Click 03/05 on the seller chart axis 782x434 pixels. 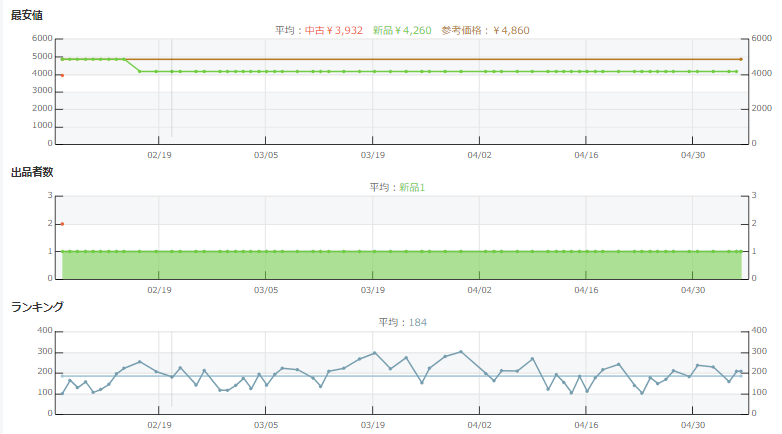(266, 290)
